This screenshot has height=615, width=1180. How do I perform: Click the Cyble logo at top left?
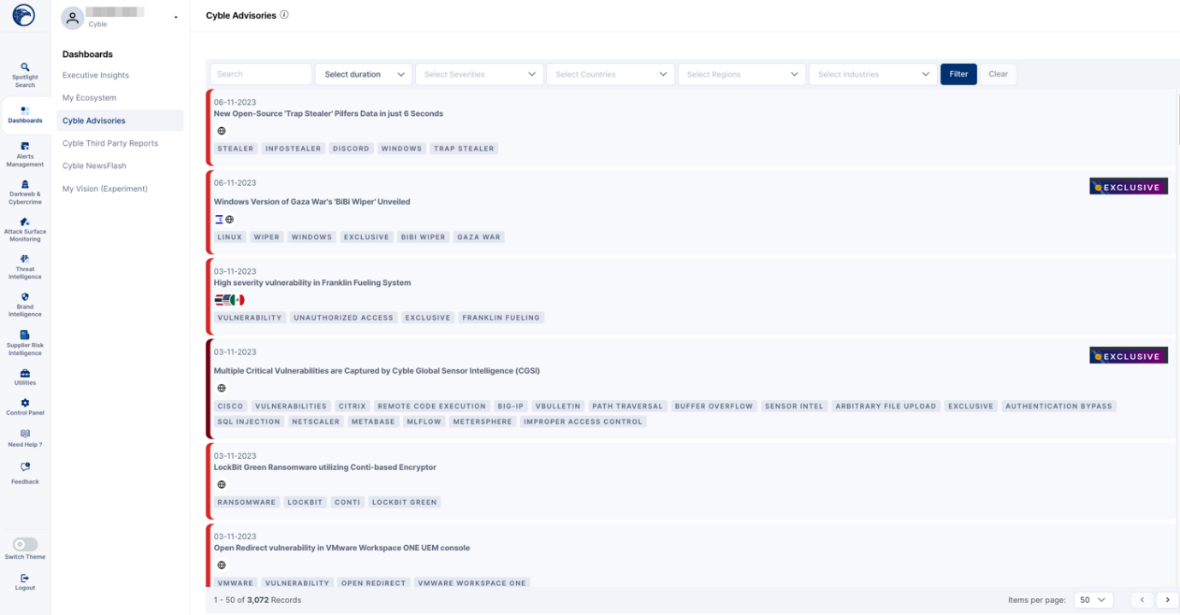(x=24, y=15)
